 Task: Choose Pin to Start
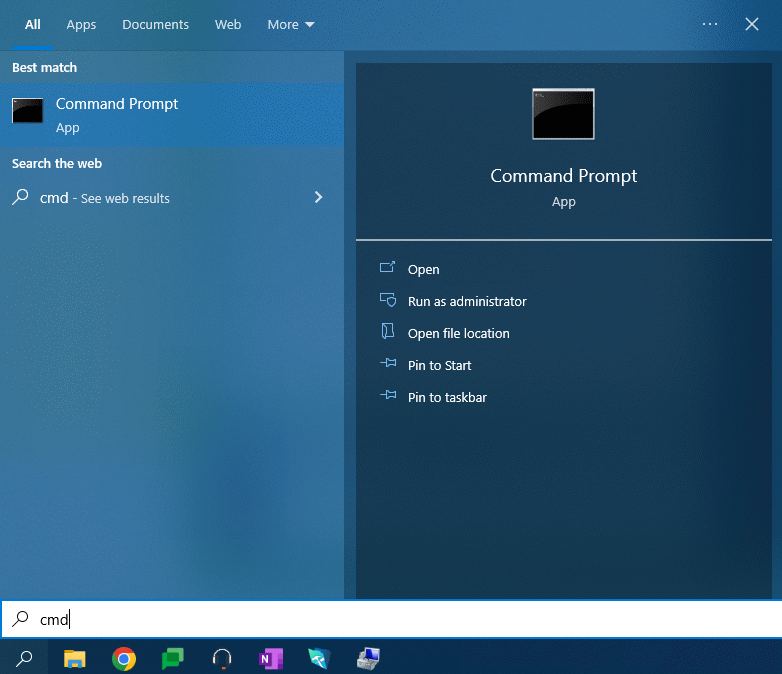[439, 365]
